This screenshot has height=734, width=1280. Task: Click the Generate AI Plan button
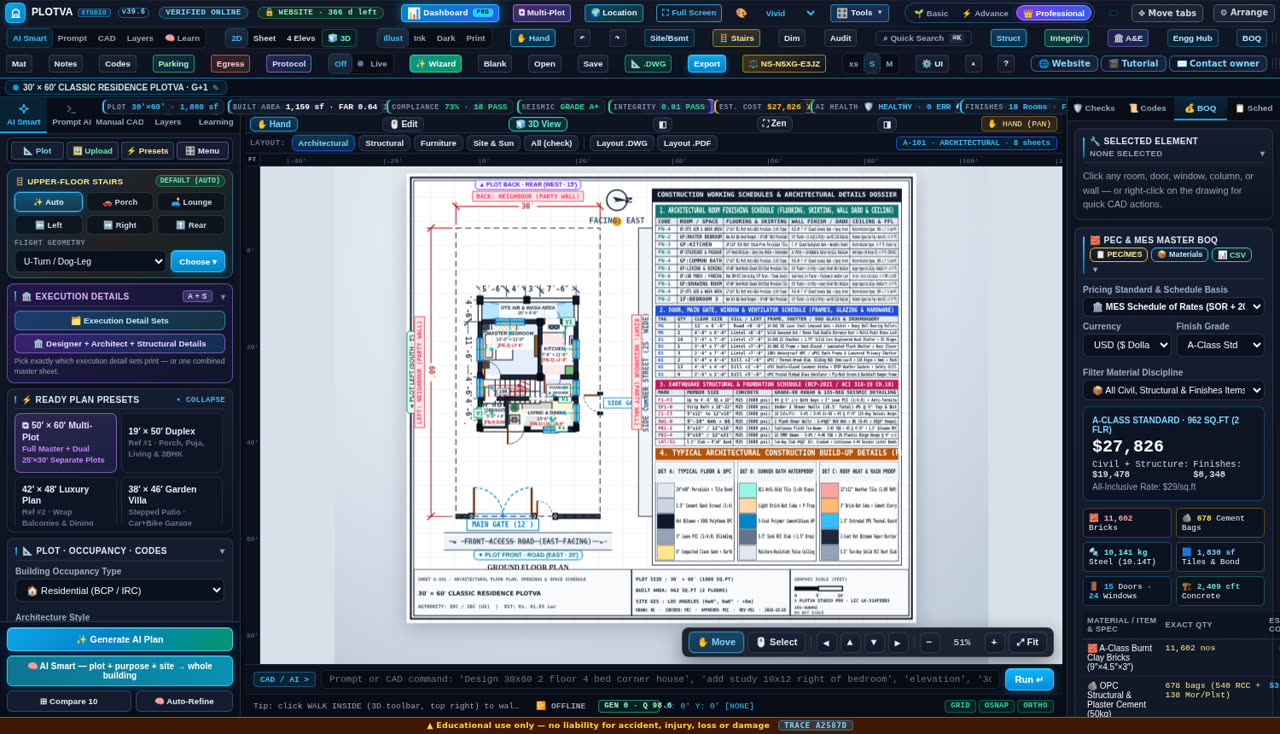tap(119, 639)
